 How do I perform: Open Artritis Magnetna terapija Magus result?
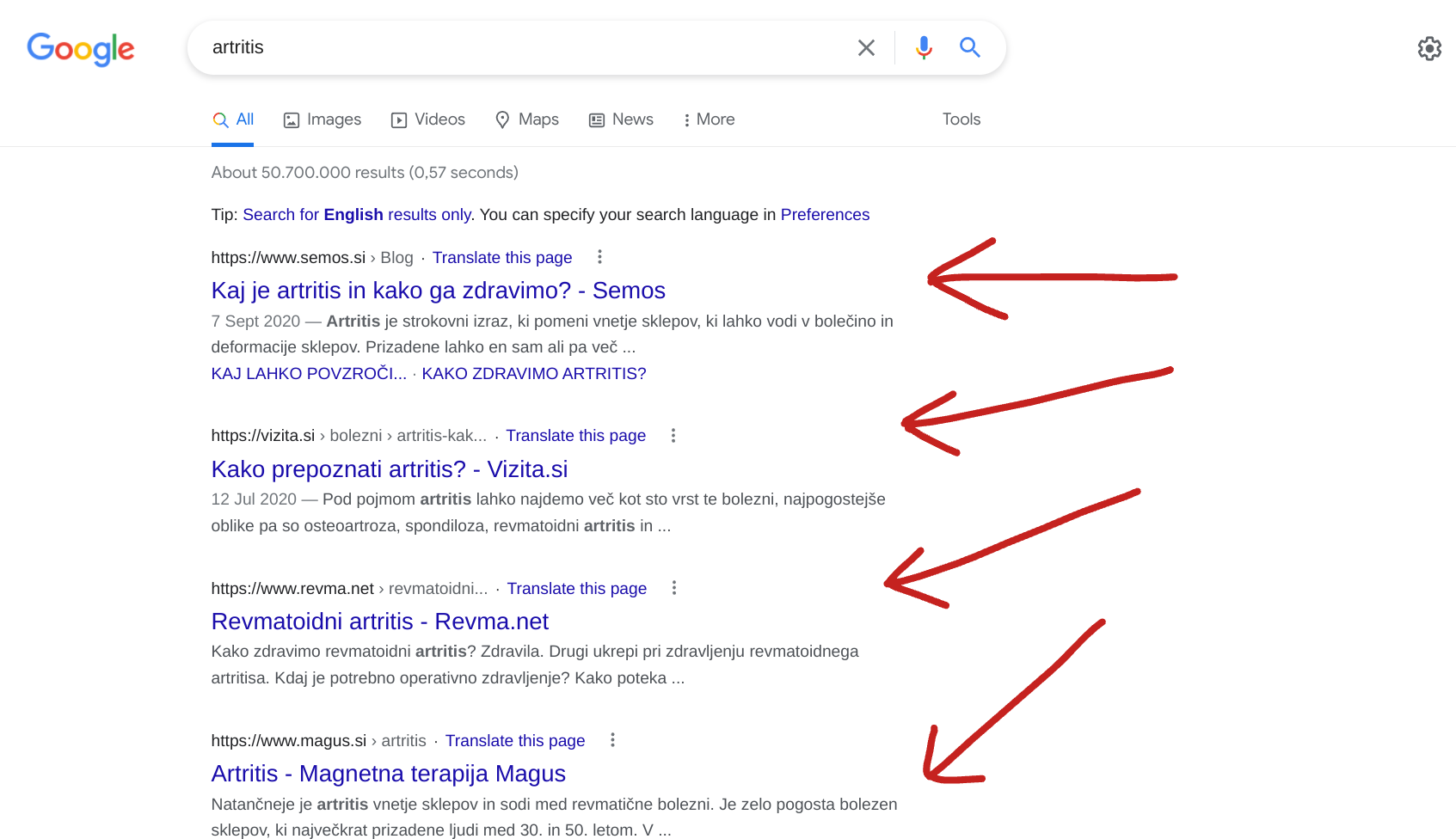pos(389,774)
